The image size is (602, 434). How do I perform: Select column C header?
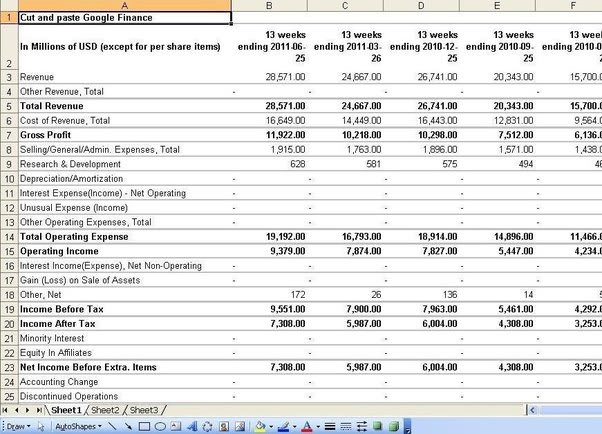click(x=345, y=5)
